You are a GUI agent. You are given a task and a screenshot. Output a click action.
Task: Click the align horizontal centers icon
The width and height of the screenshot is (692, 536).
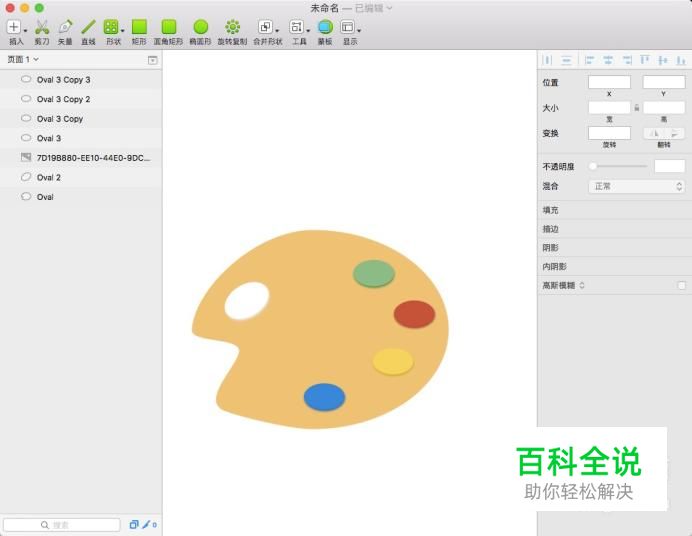click(608, 60)
